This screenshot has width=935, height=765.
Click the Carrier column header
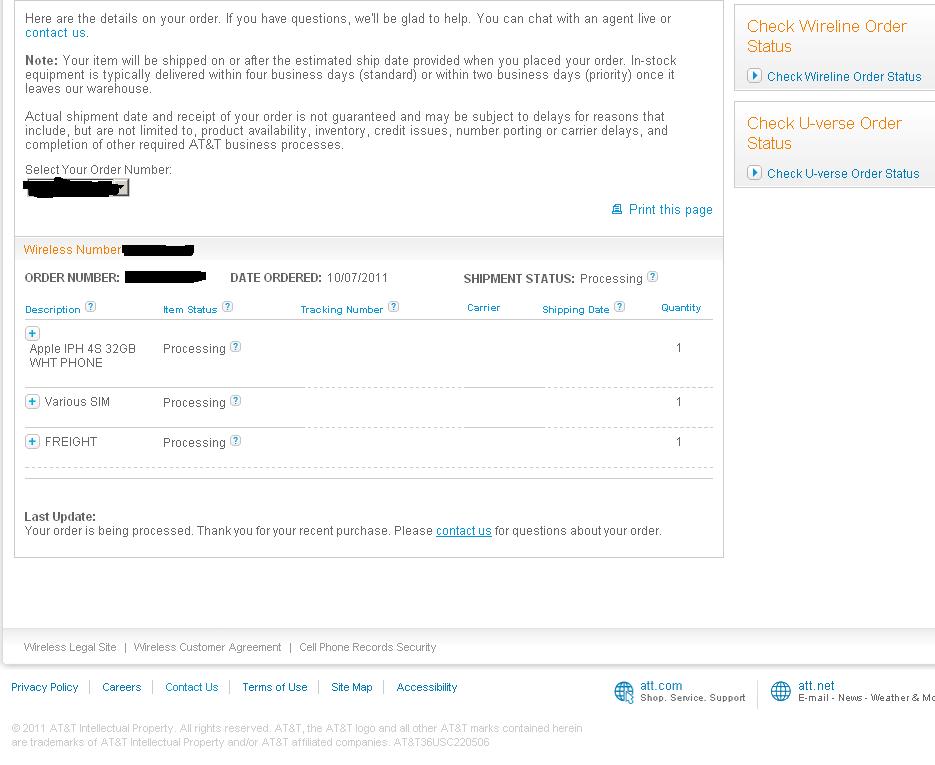point(483,308)
